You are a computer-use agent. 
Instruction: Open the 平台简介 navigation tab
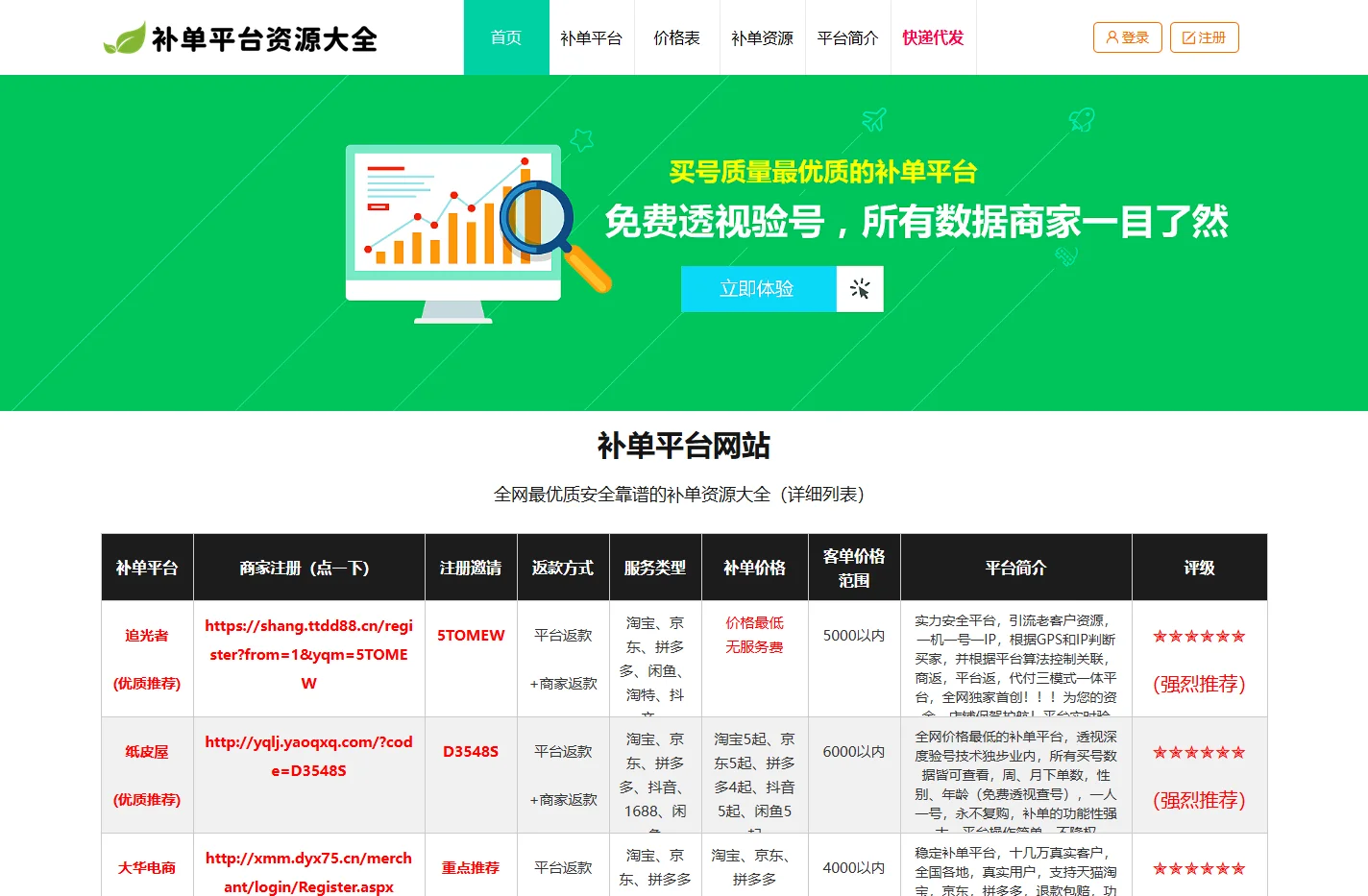848,37
